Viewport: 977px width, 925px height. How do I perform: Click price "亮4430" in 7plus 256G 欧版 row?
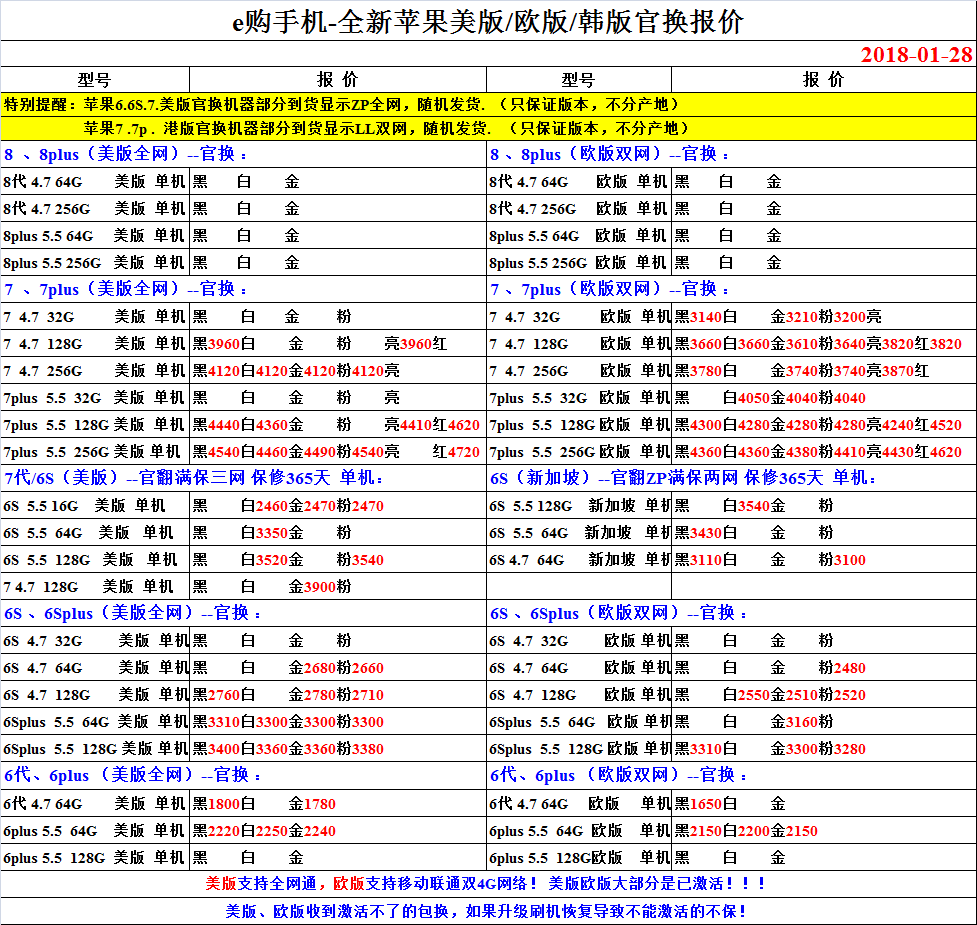[890, 452]
